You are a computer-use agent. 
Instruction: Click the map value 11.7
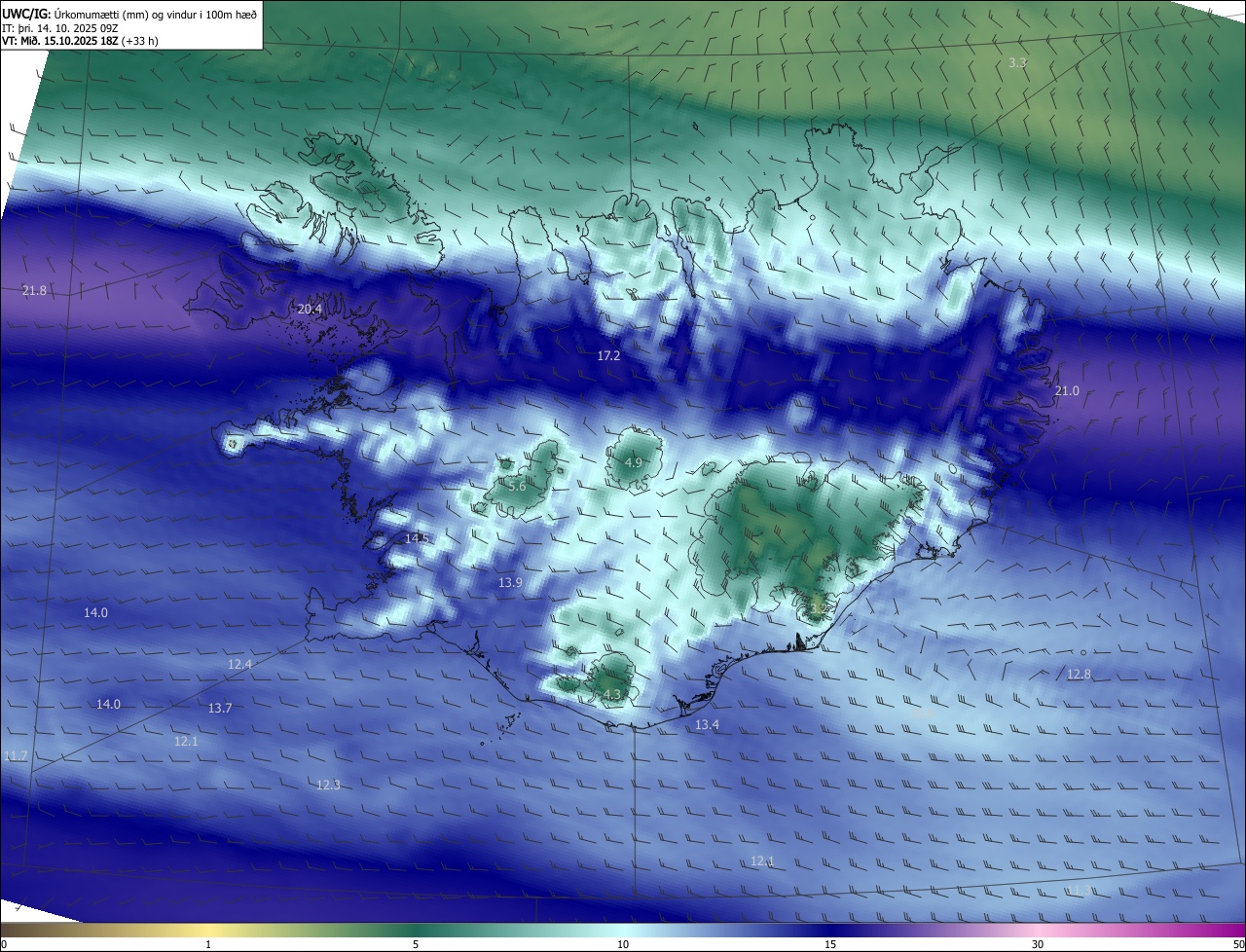click(16, 755)
